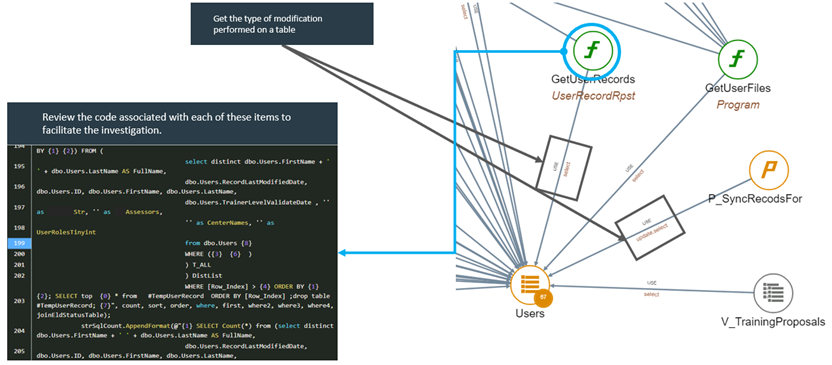
Task: Click line number 196 in code viewer
Action: click(x=19, y=187)
